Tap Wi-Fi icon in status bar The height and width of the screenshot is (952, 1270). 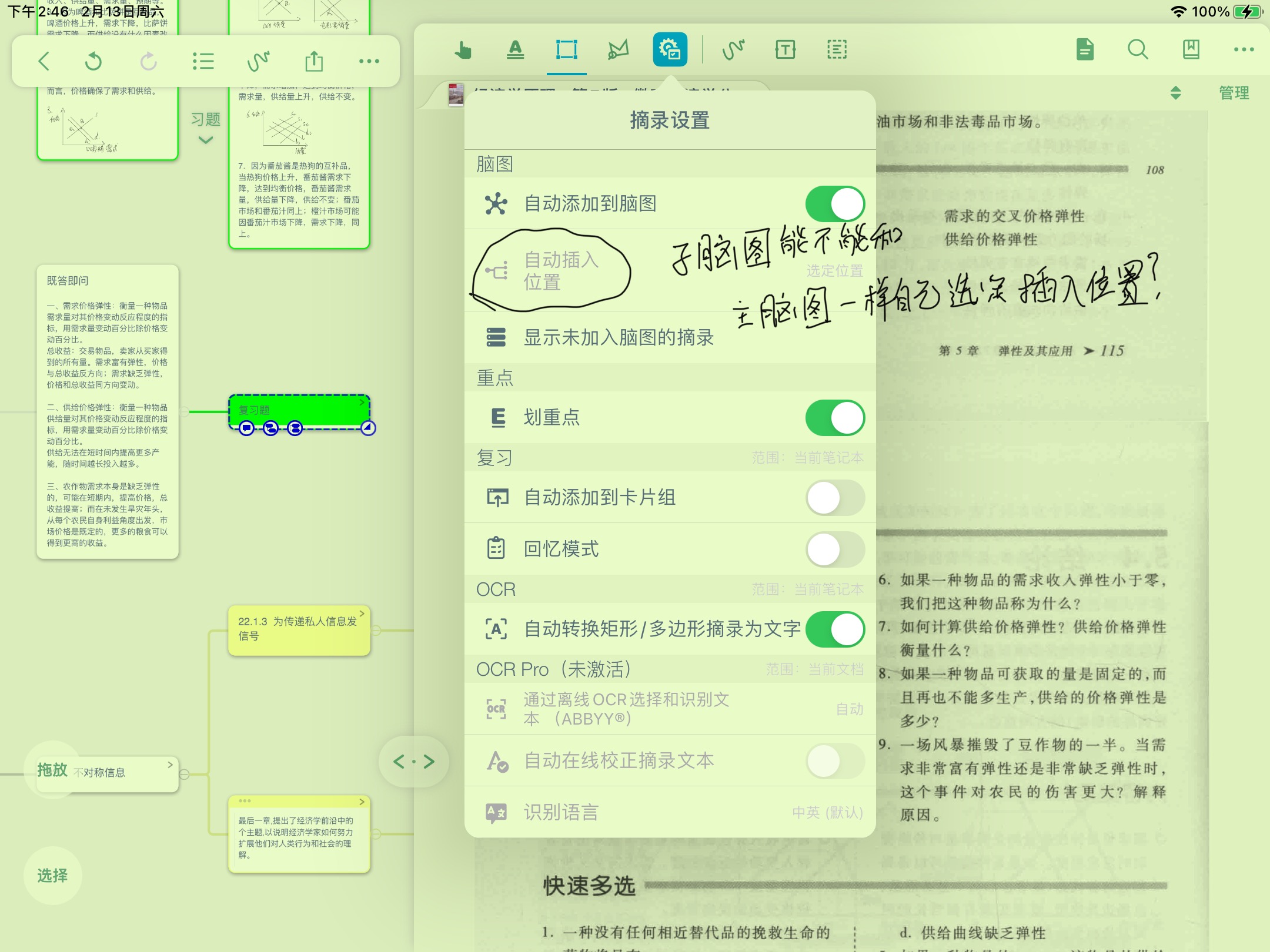1178,12
